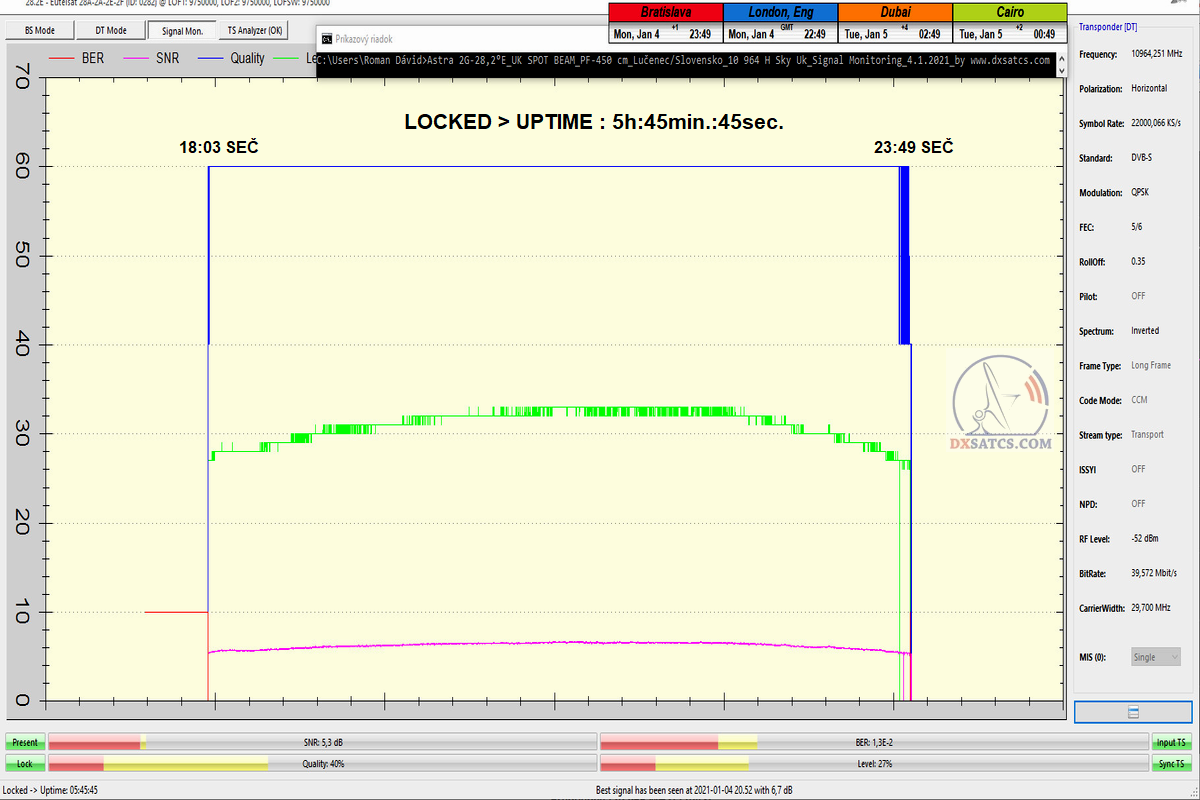
Task: Open the MIS Single dropdown
Action: point(1155,657)
